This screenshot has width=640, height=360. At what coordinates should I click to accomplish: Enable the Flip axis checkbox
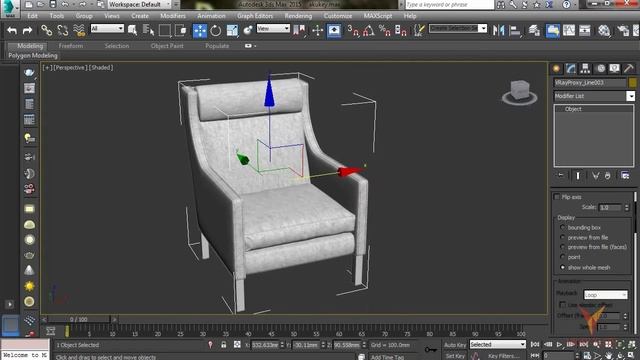(557, 197)
